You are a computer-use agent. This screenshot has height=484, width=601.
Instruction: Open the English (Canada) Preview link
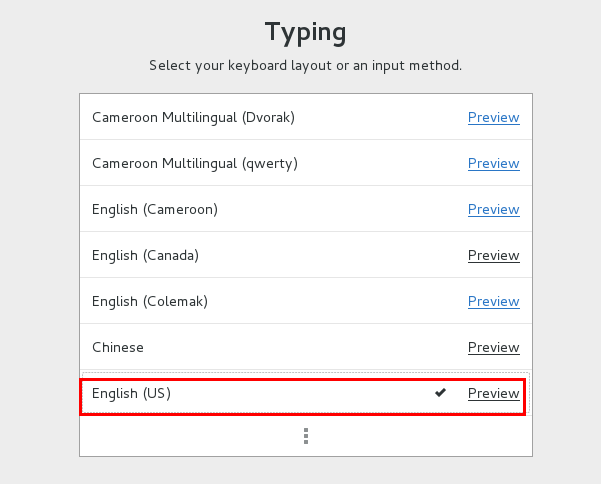point(494,255)
